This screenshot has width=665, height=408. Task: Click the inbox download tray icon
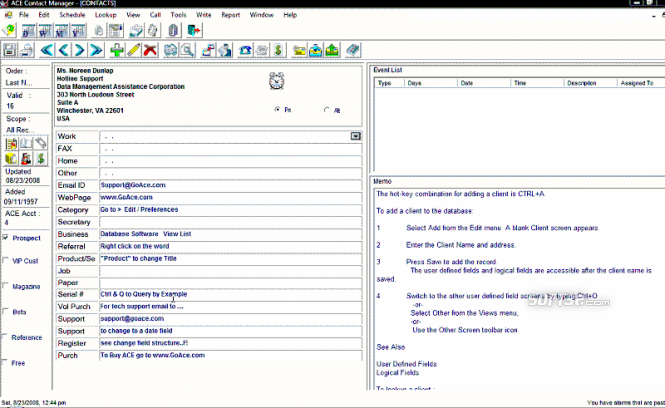tap(316, 50)
